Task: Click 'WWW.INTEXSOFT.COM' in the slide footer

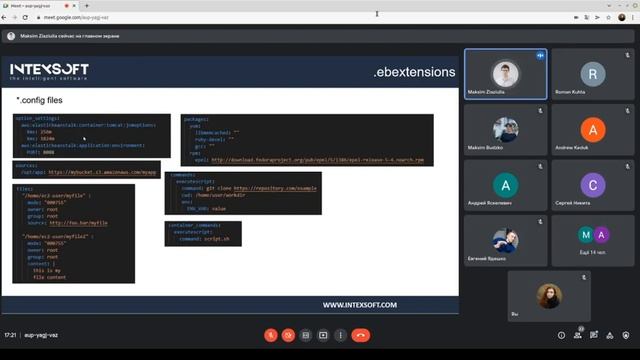Action: tap(360, 305)
